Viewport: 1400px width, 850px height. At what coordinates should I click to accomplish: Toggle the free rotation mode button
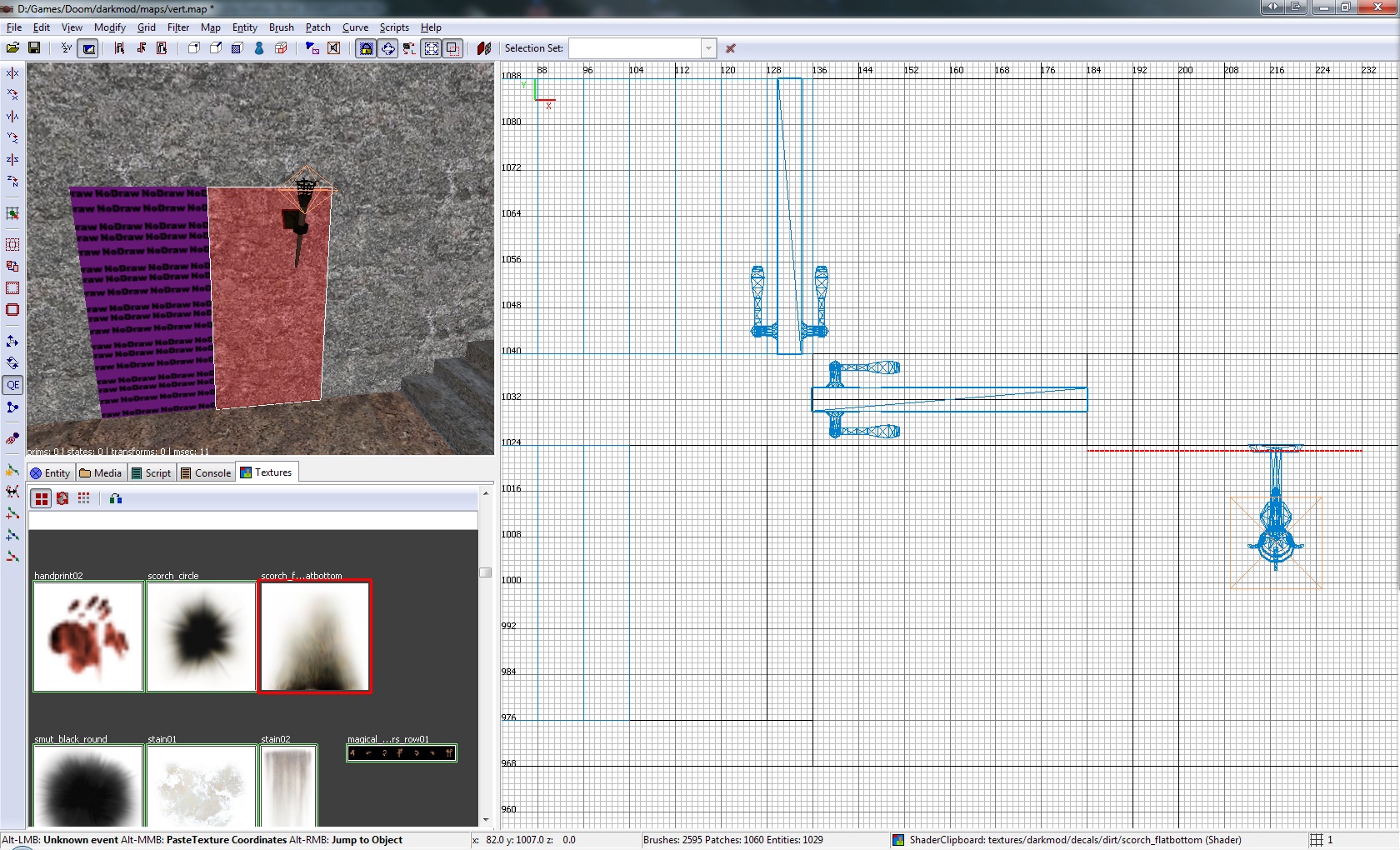click(388, 48)
